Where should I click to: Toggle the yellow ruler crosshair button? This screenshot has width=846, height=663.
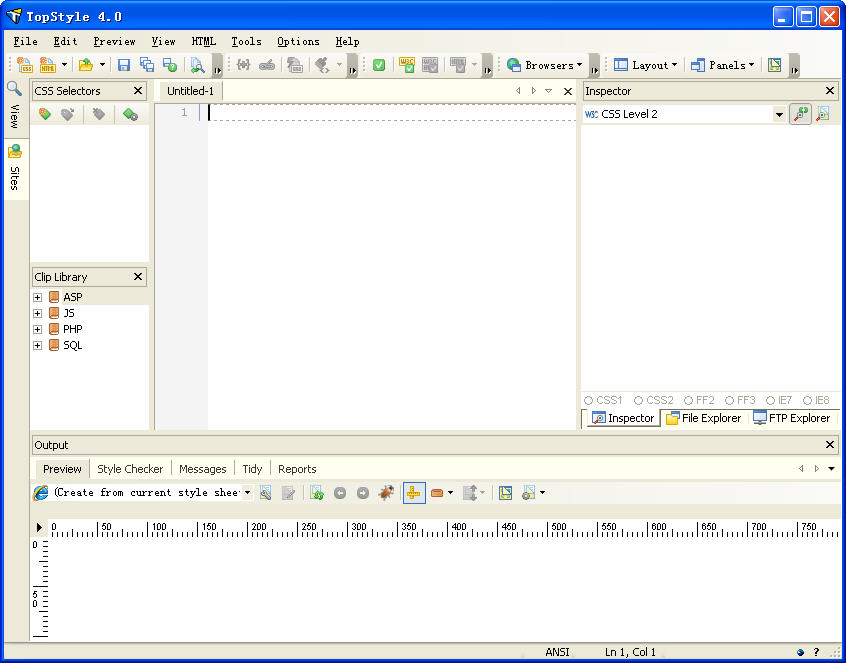tap(413, 493)
